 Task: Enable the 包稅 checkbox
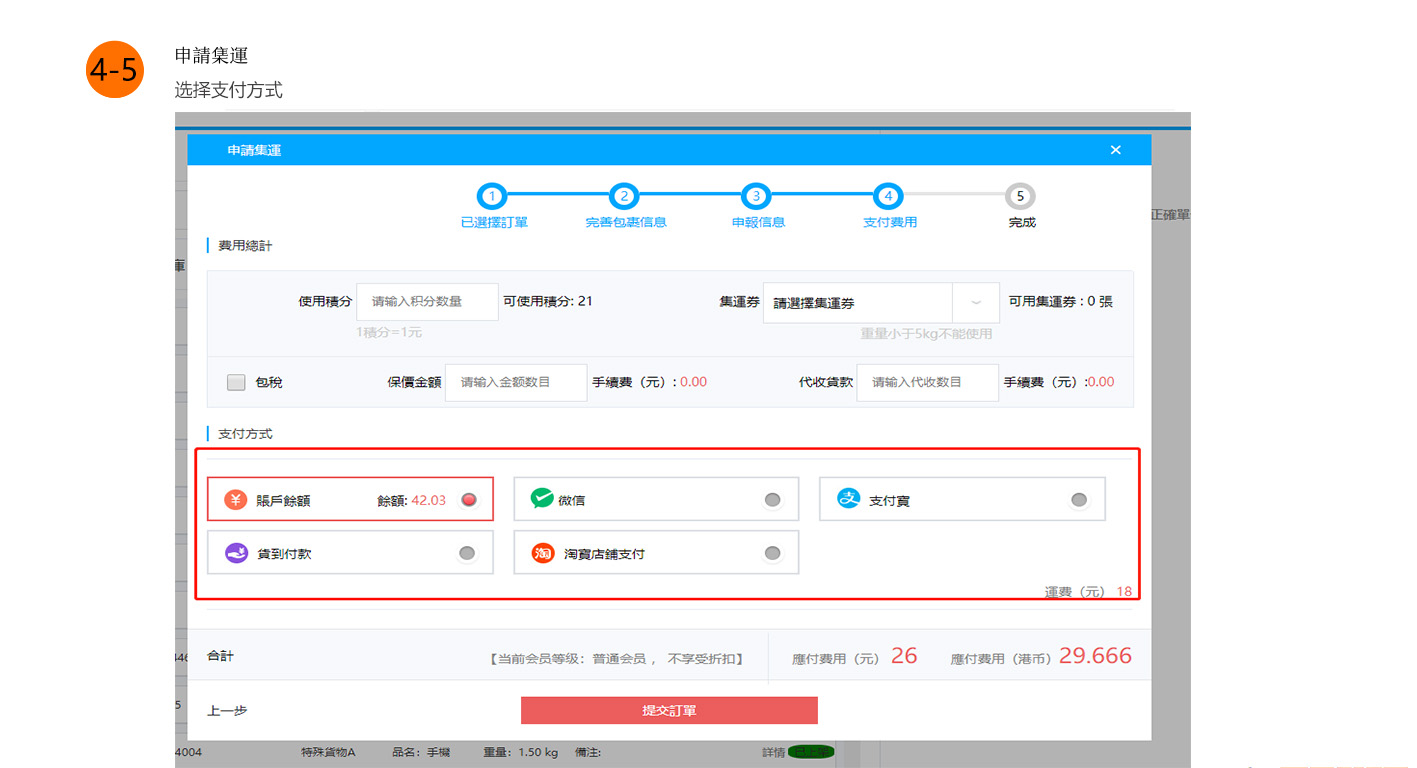pos(236,382)
